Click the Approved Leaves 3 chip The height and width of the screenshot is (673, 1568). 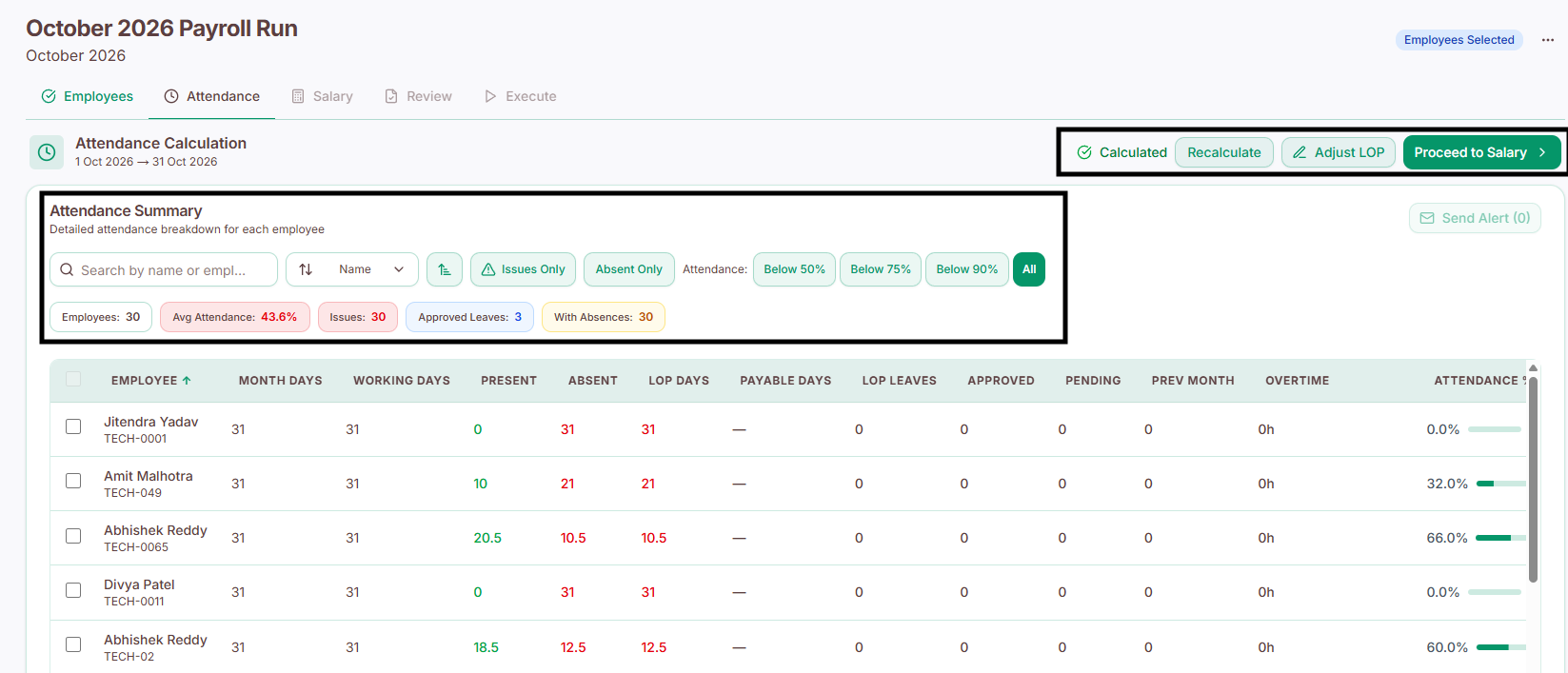point(470,317)
